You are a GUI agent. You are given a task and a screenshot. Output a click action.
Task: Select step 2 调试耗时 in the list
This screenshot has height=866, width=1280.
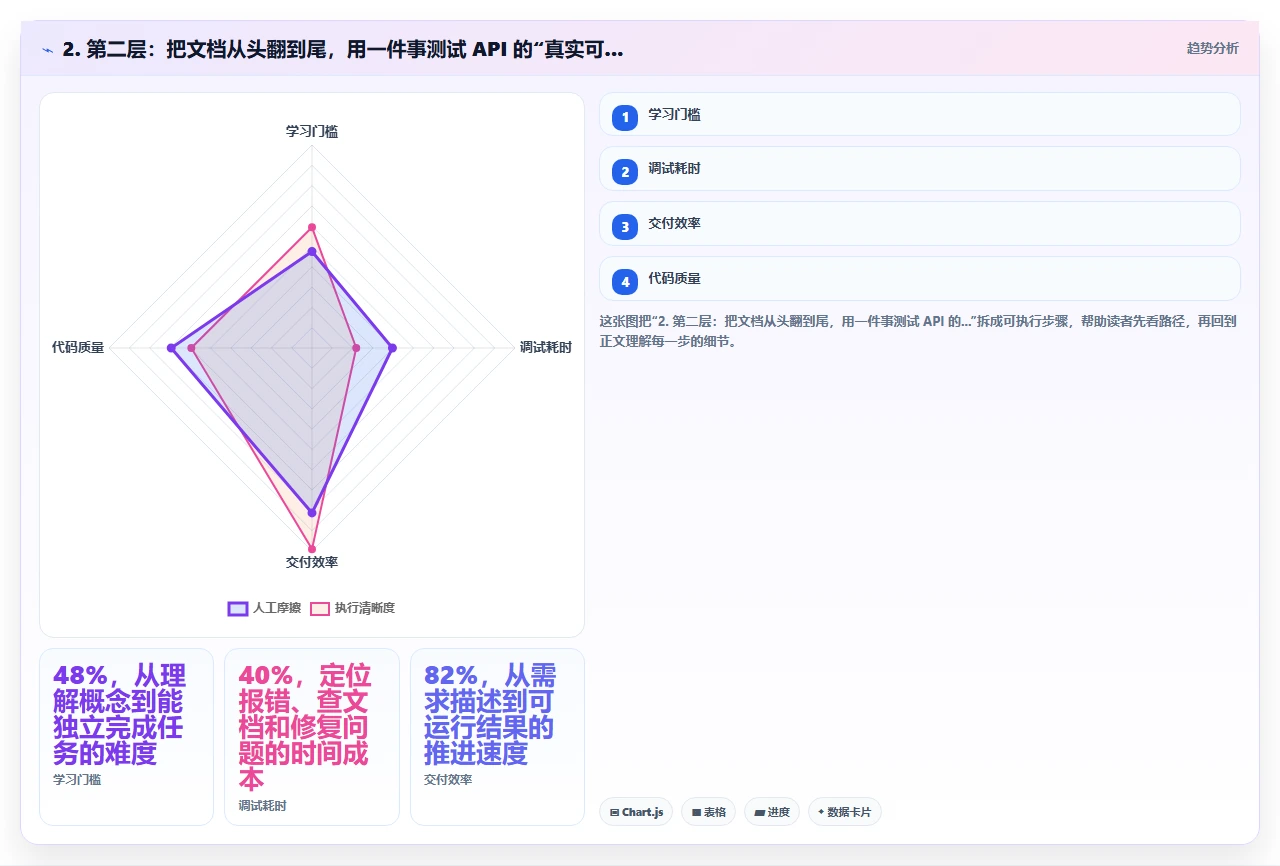[x=919, y=169]
